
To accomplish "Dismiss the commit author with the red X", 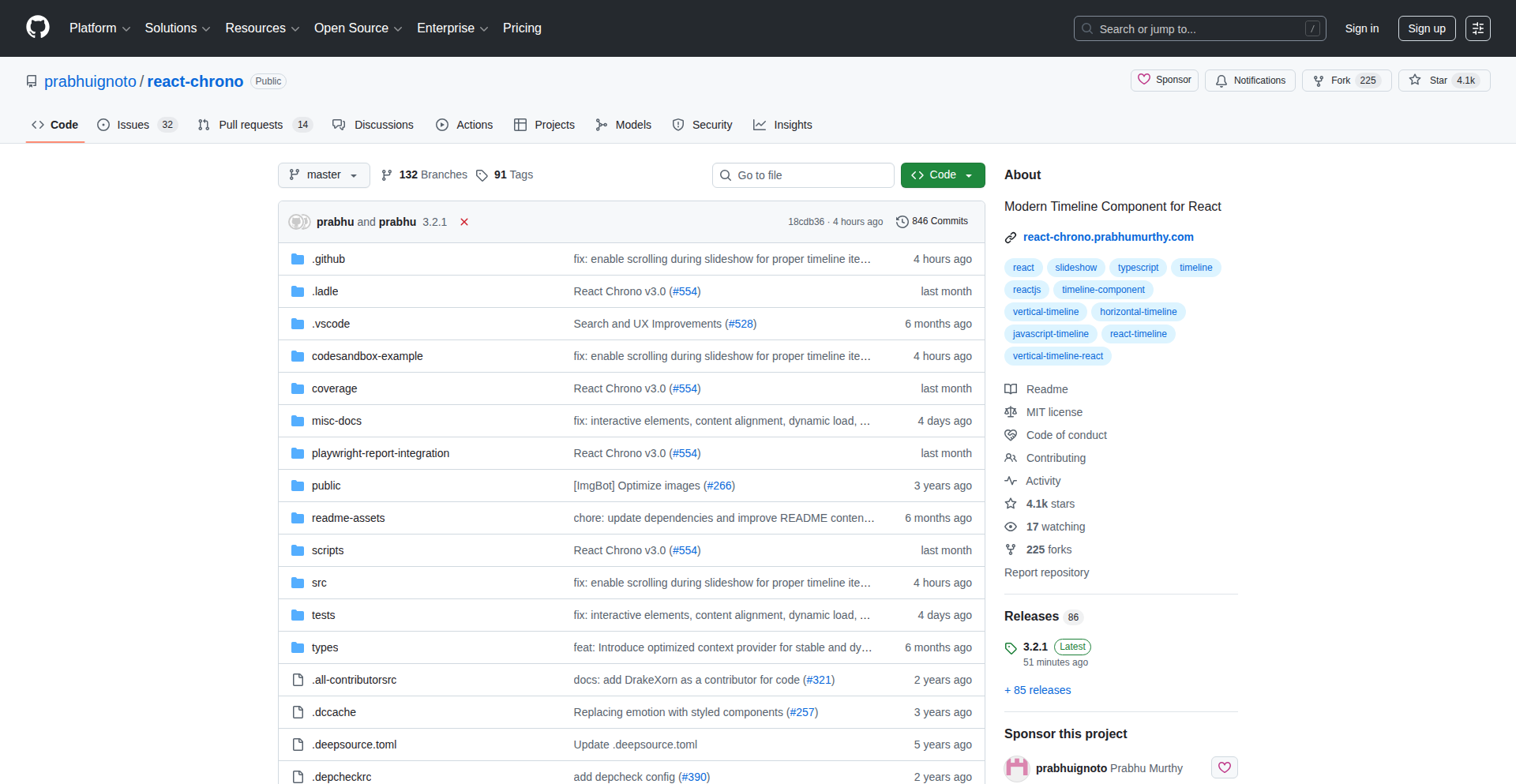I will pyautogui.click(x=464, y=222).
